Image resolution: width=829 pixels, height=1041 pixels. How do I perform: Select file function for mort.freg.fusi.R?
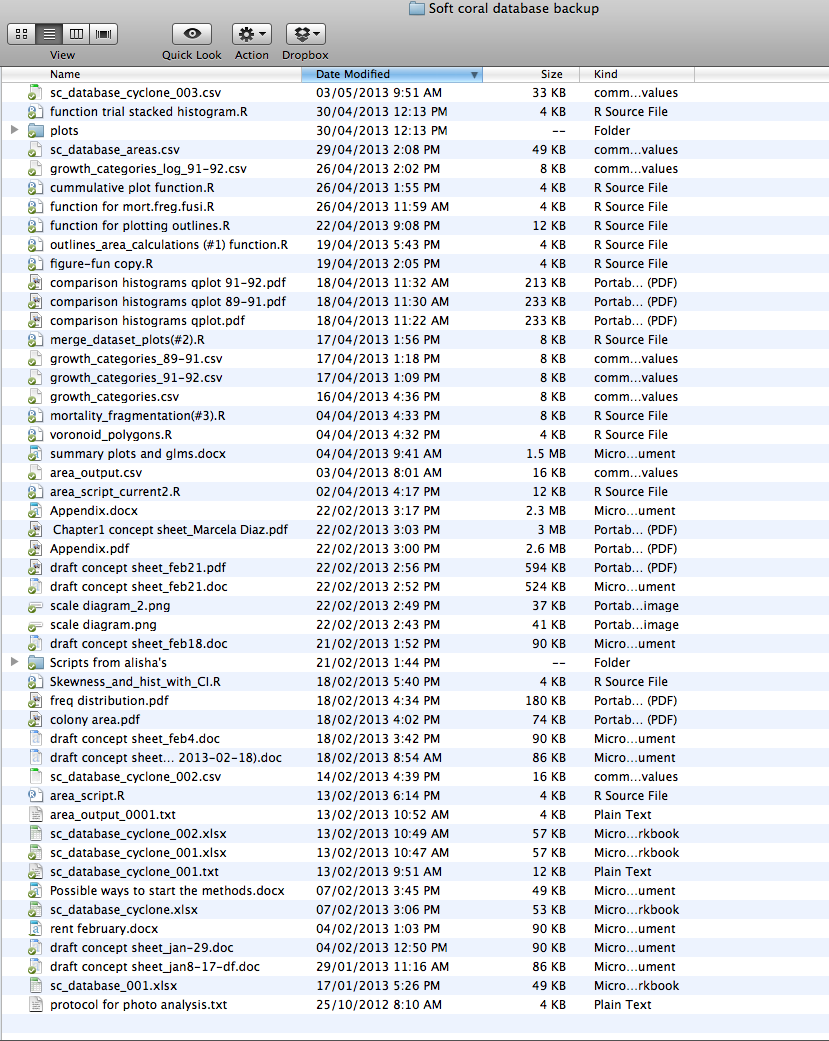pos(132,206)
